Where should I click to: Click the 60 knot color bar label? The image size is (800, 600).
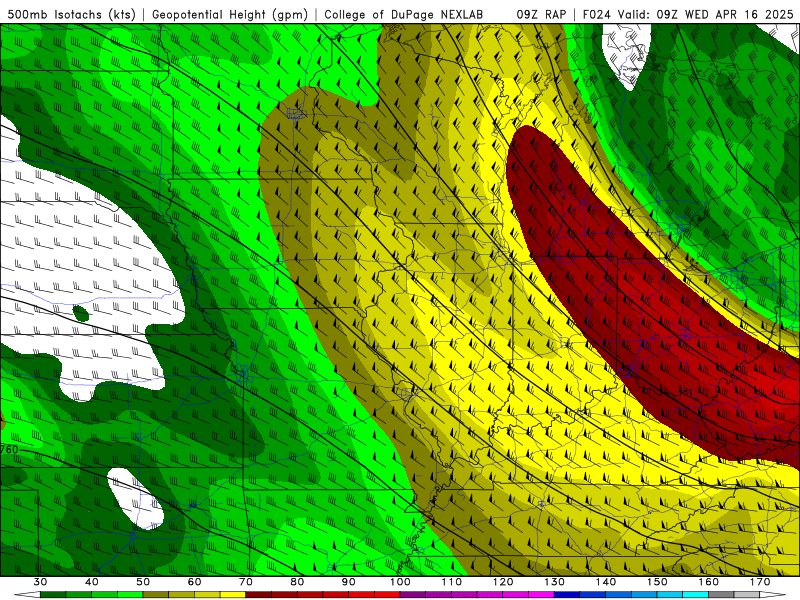tap(194, 582)
